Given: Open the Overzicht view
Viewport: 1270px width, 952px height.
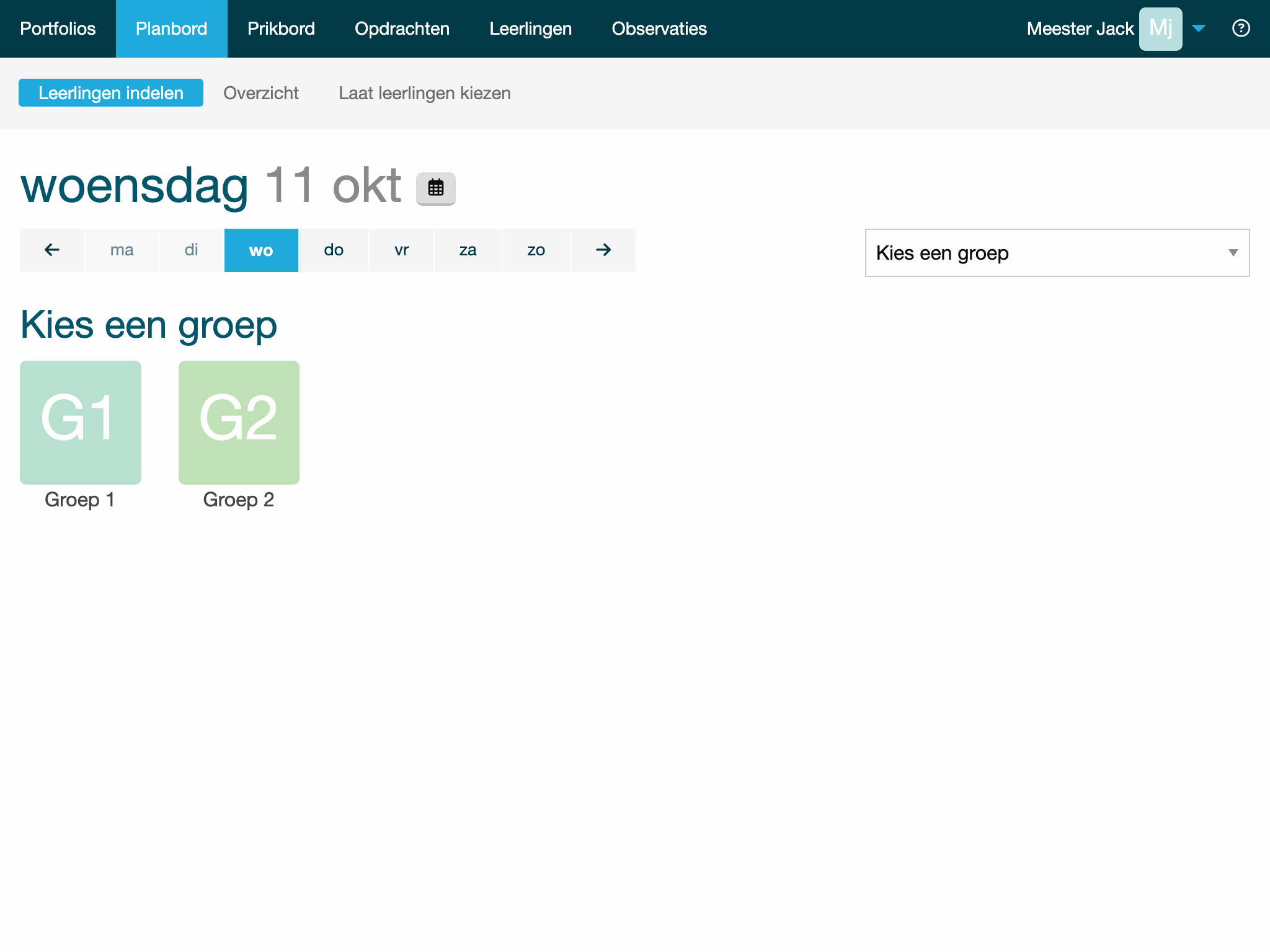Looking at the screenshot, I should click(x=261, y=93).
